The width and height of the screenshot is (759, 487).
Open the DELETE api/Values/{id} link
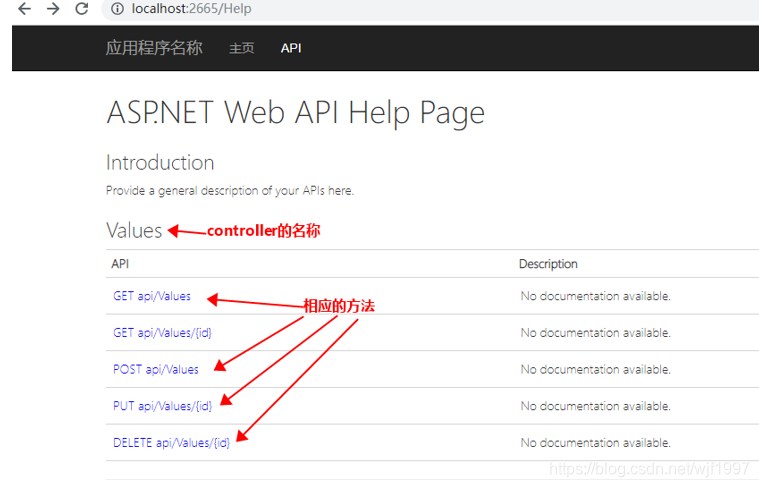tap(171, 443)
